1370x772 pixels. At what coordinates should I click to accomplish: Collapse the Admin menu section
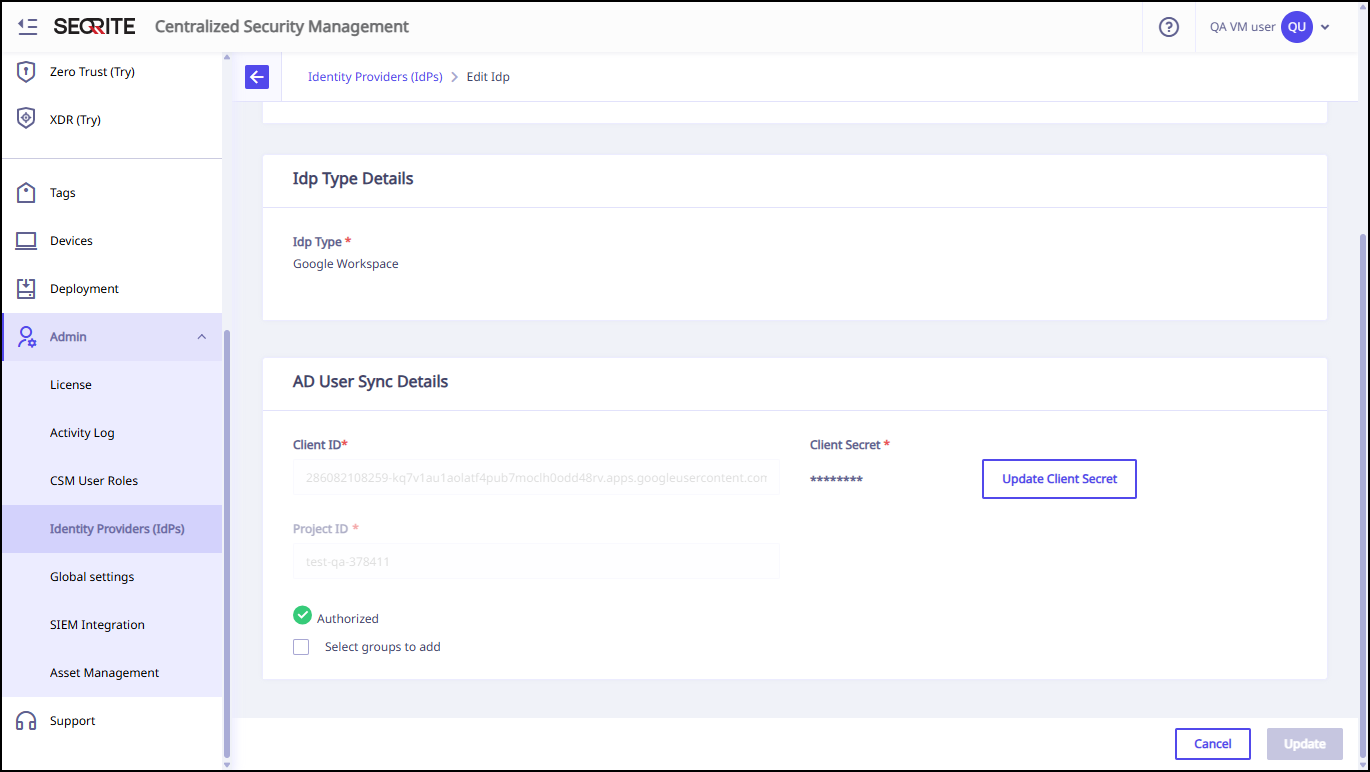coord(201,337)
